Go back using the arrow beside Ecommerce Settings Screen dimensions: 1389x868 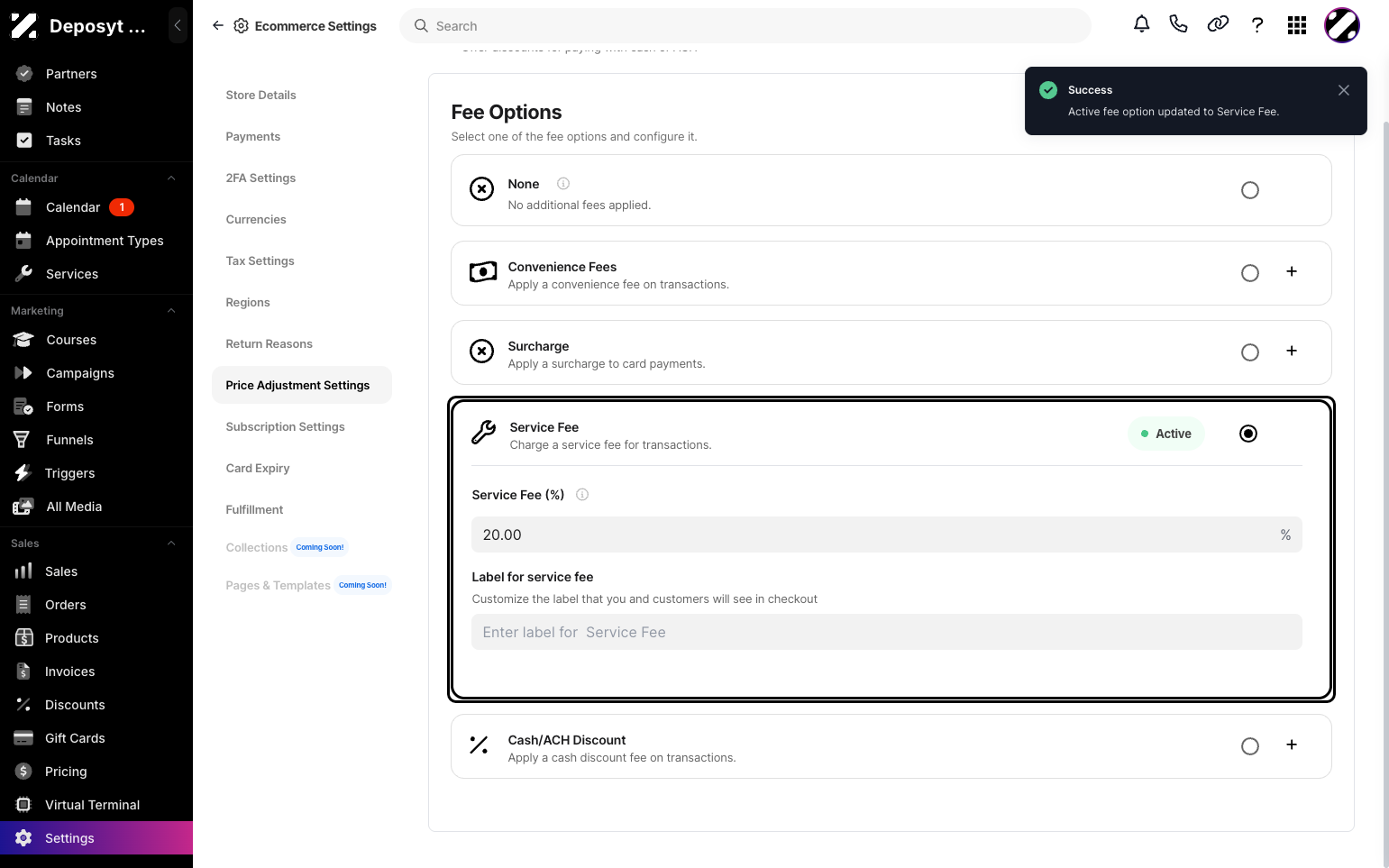click(x=218, y=25)
